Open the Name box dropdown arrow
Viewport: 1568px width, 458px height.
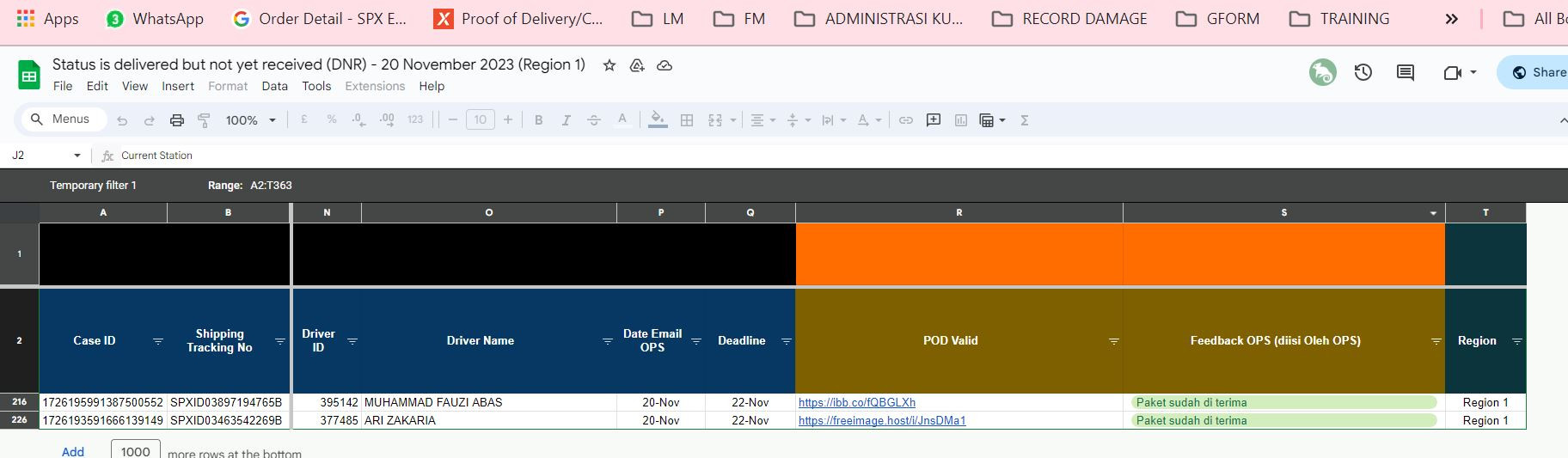click(x=77, y=156)
